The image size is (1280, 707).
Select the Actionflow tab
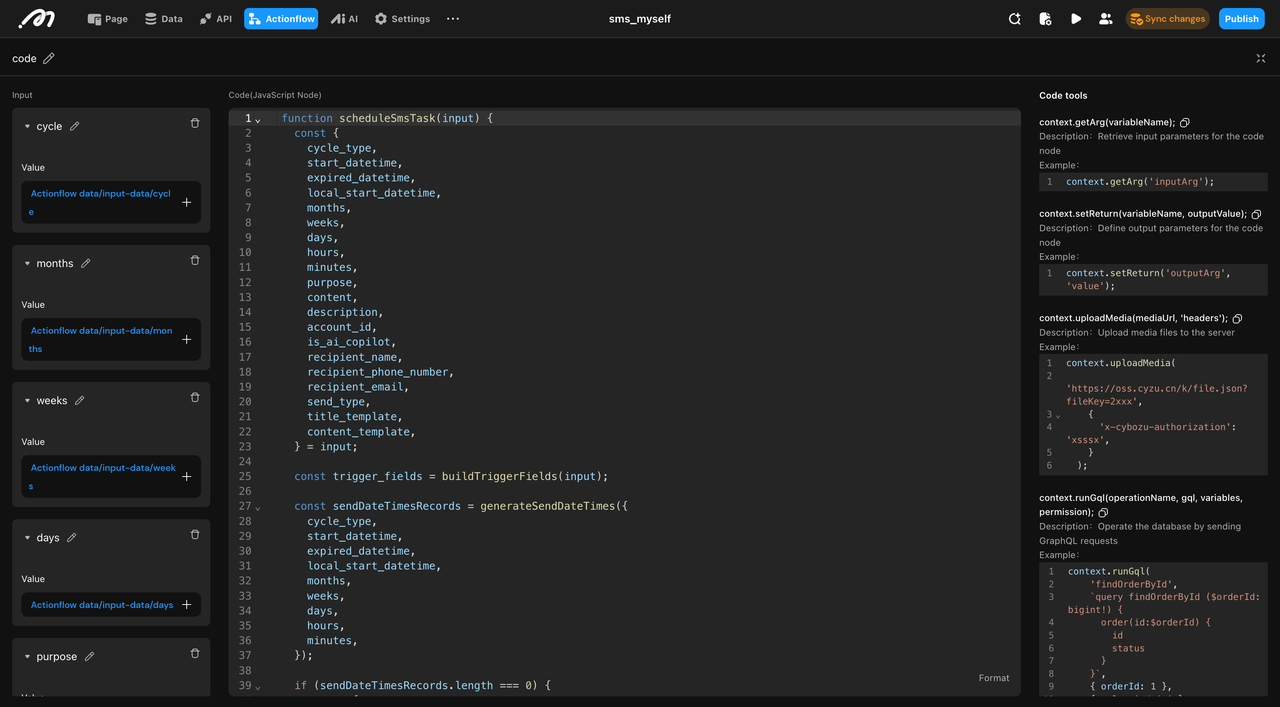click(x=281, y=19)
